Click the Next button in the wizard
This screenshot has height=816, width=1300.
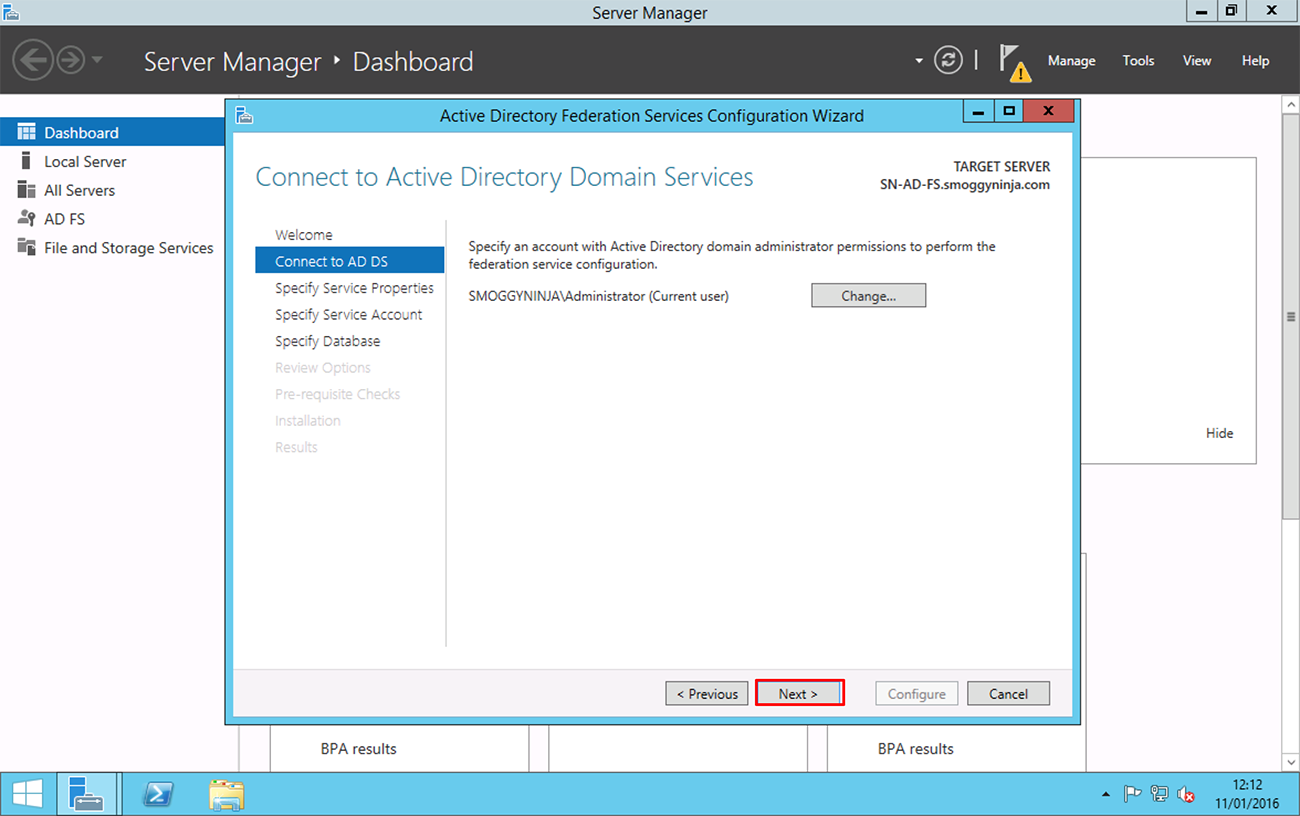(x=799, y=693)
